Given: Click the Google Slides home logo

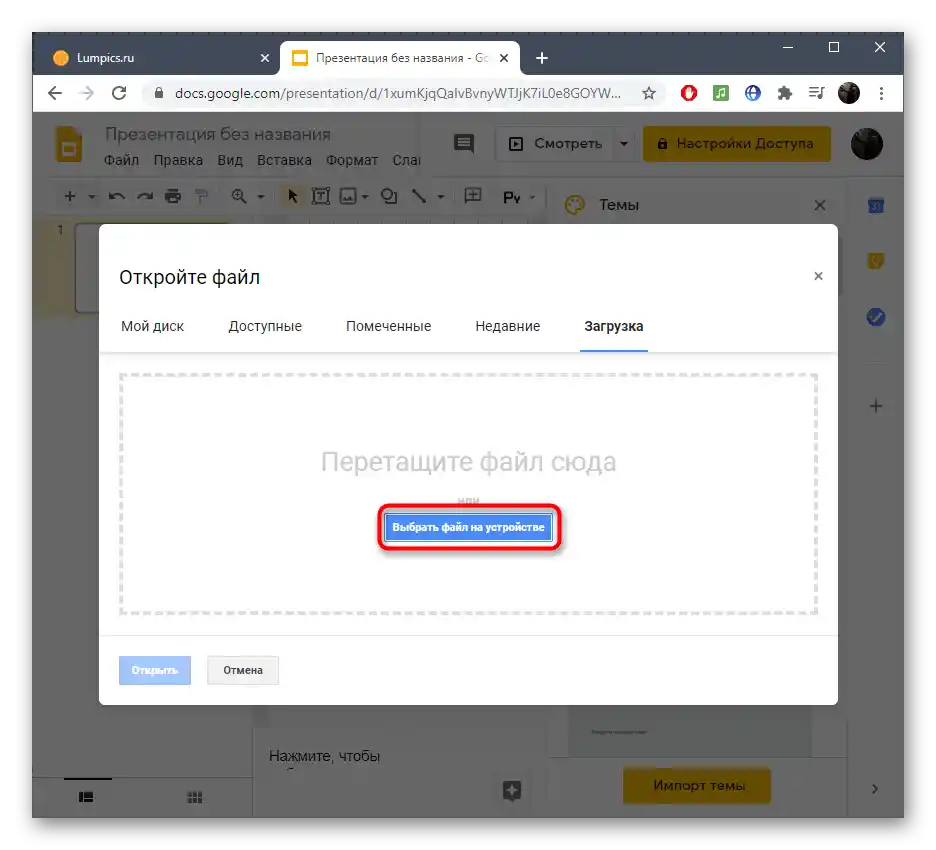Looking at the screenshot, I should click(x=69, y=144).
